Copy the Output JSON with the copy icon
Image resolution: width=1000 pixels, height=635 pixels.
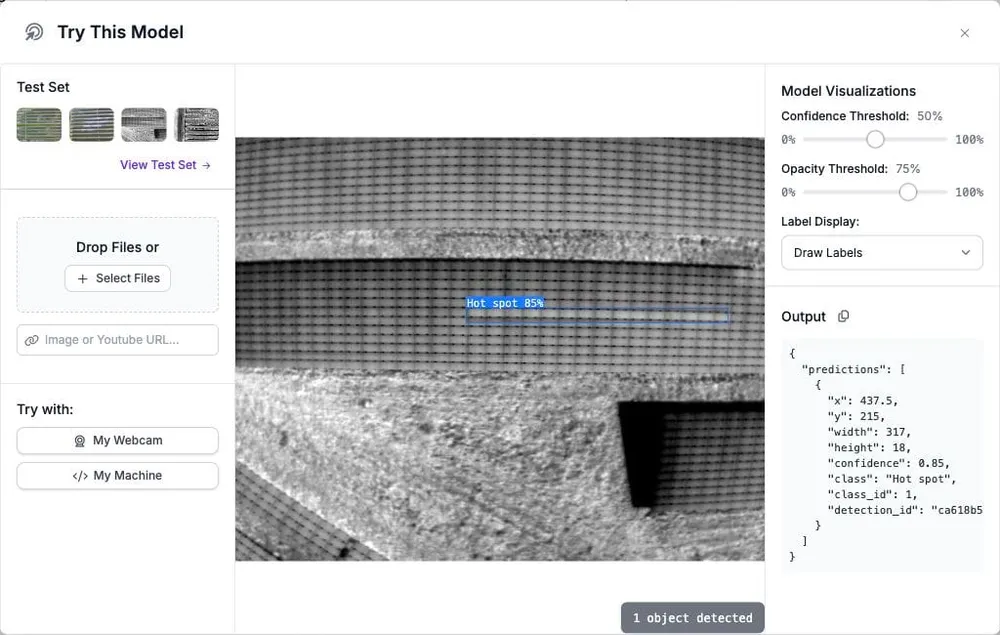(843, 316)
